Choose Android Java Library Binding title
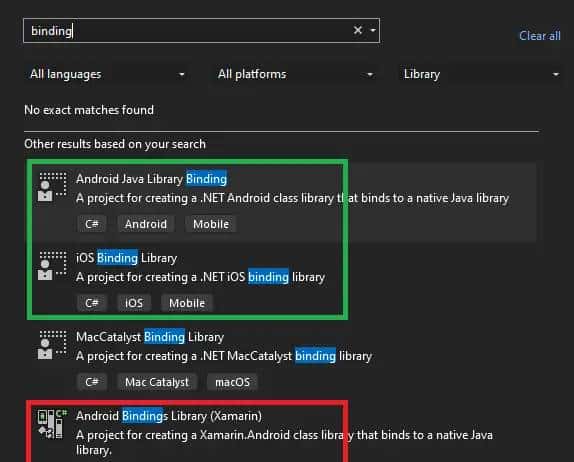 [152, 179]
